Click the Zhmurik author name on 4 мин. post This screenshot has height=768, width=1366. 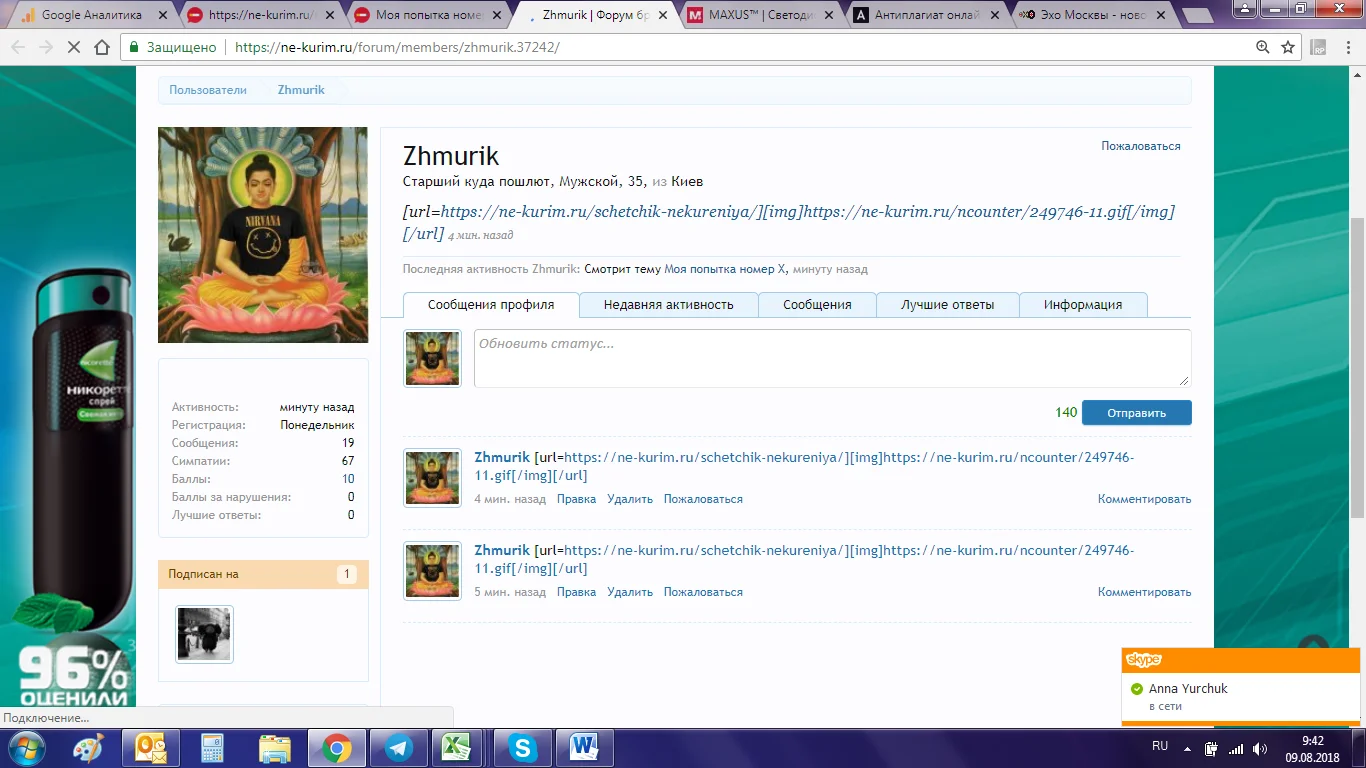[x=502, y=458]
